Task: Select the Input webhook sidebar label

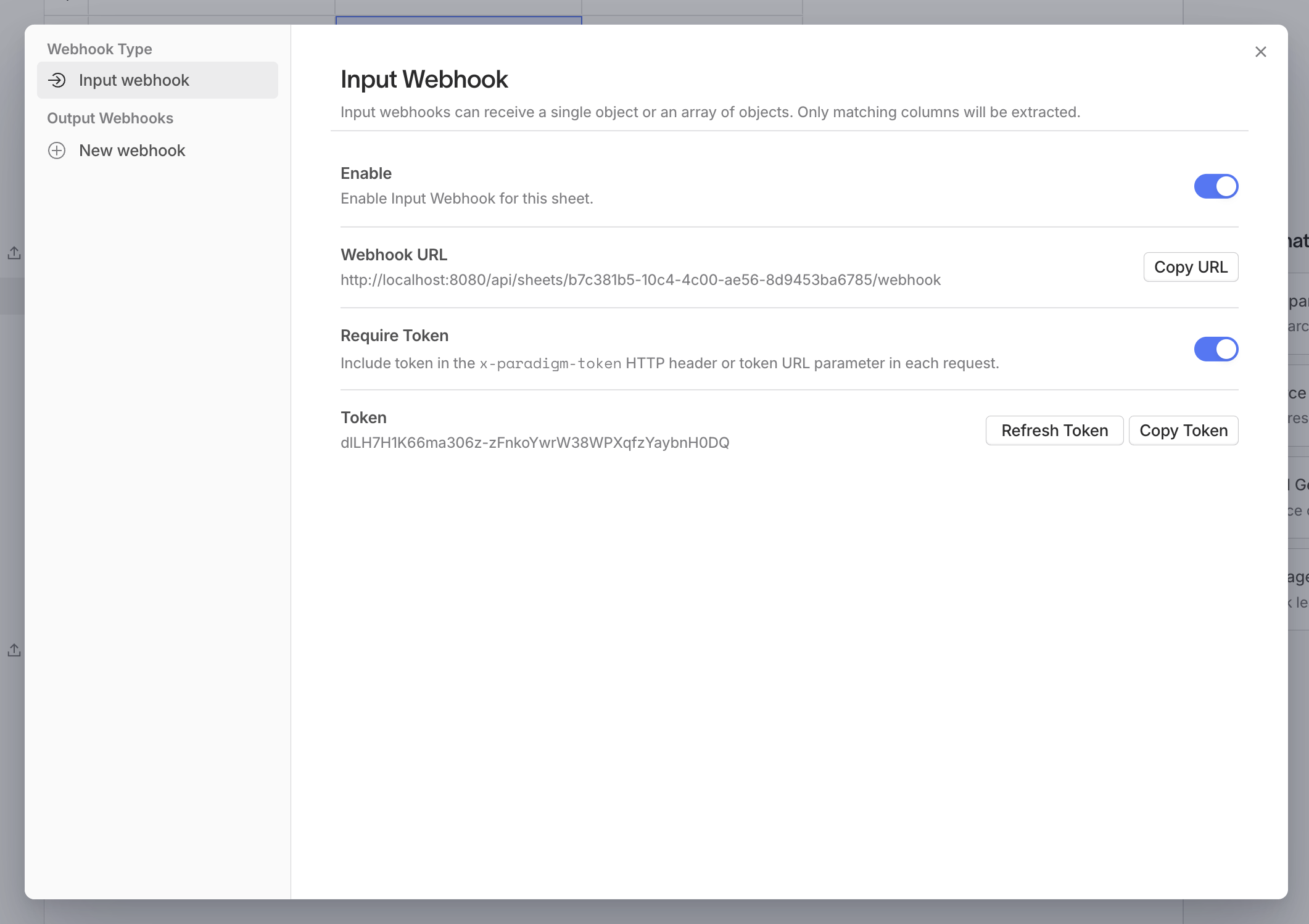Action: click(x=134, y=80)
